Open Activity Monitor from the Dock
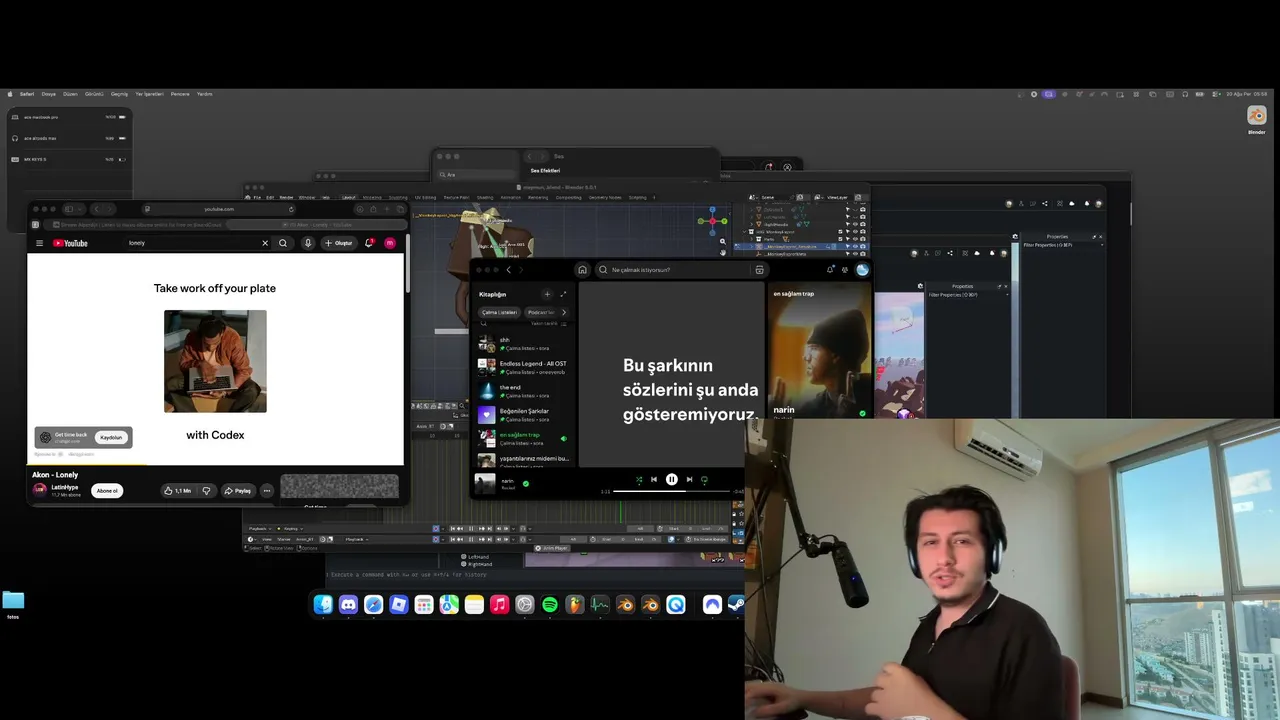Screen dimensions: 1280x720 click(600, 604)
